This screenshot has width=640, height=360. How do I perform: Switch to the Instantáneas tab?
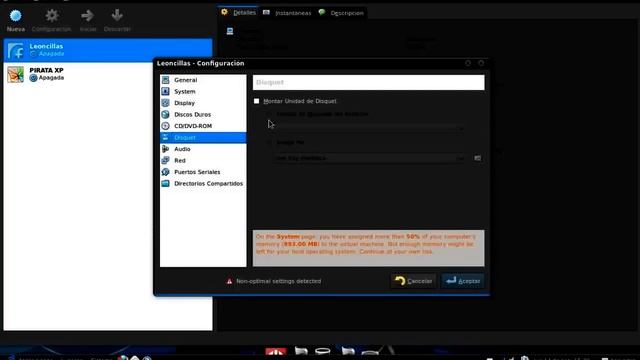point(287,13)
